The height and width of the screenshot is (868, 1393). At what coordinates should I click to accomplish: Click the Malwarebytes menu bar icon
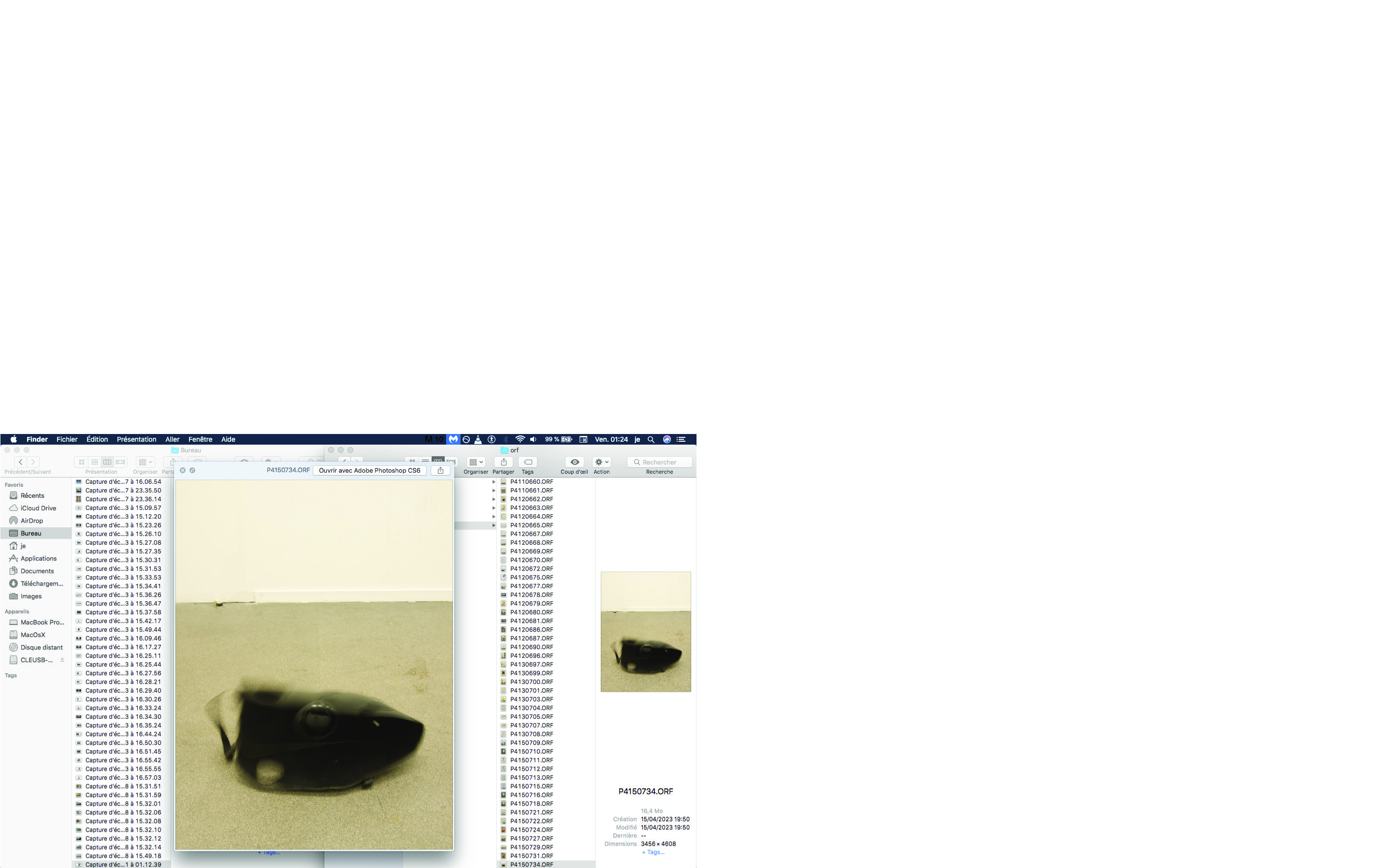(x=453, y=439)
